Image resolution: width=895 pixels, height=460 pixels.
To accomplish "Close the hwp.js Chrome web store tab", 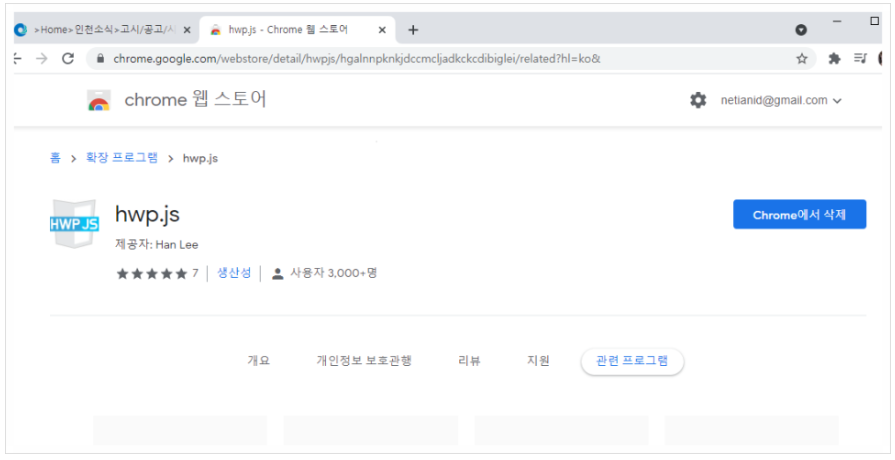I will (x=382, y=30).
